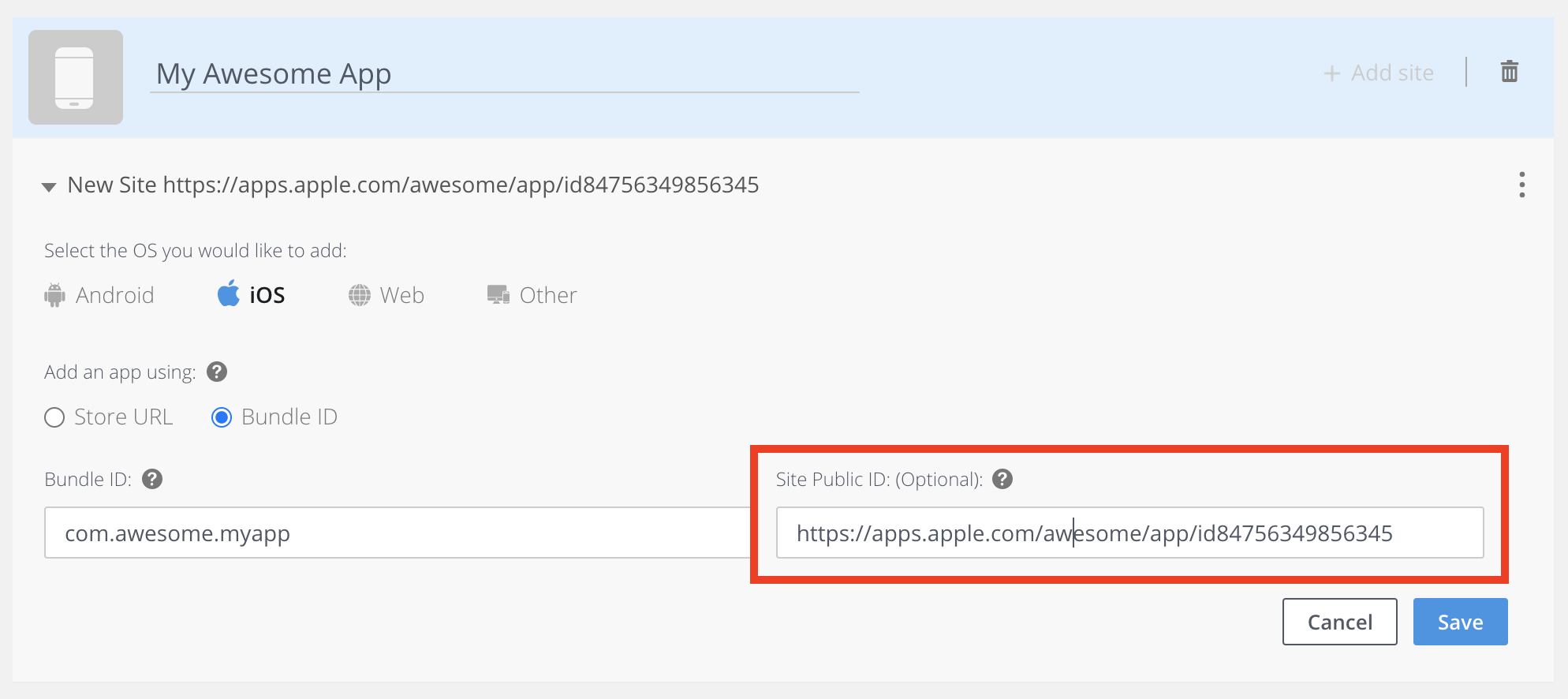Click the trash delete app icon
The image size is (1568, 699).
pyautogui.click(x=1509, y=72)
